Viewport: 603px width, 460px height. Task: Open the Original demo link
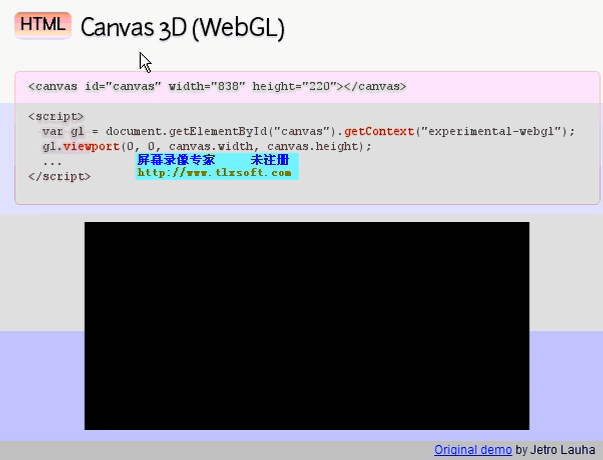473,450
